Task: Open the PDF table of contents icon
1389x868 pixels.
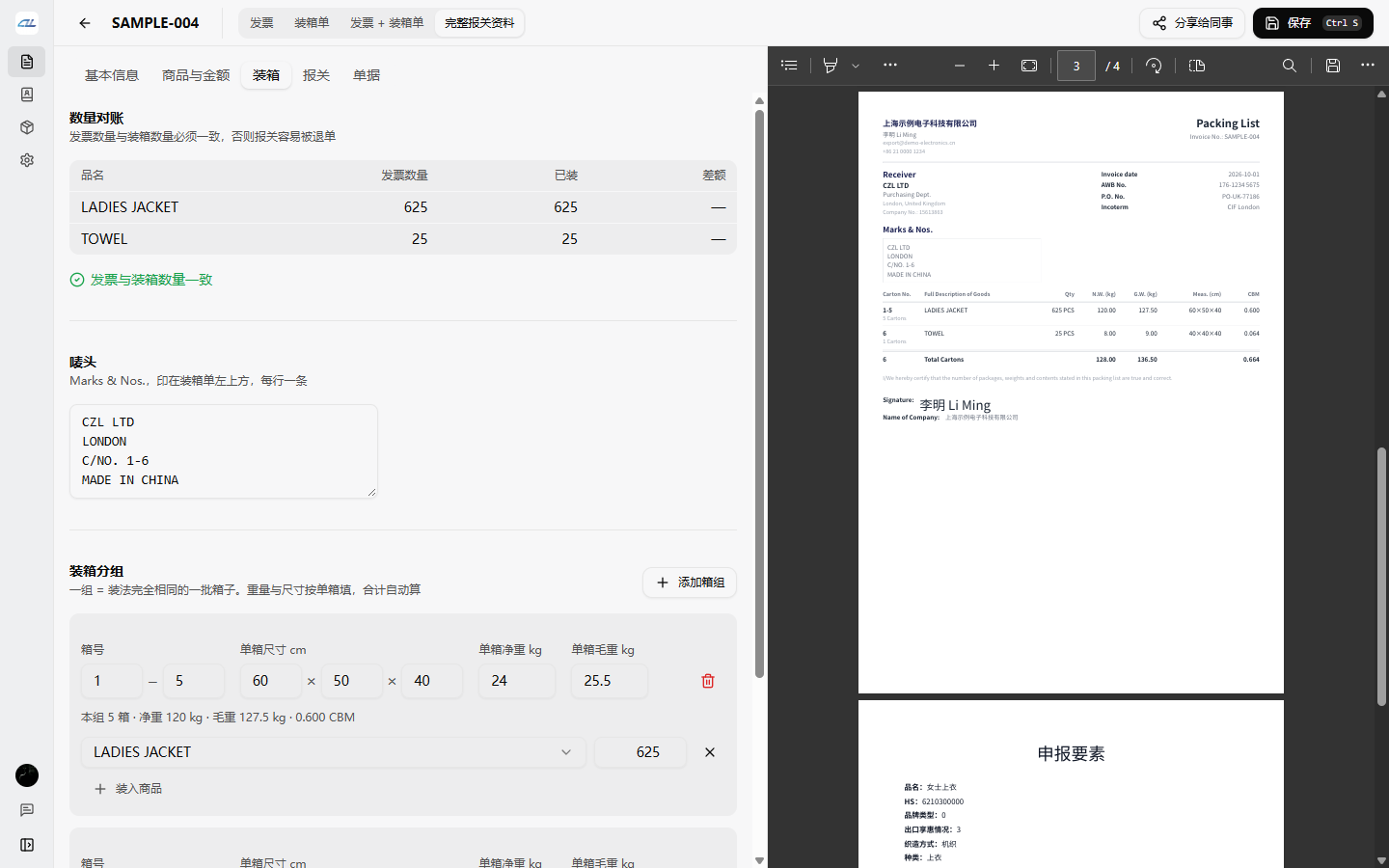Action: pyautogui.click(x=789, y=66)
